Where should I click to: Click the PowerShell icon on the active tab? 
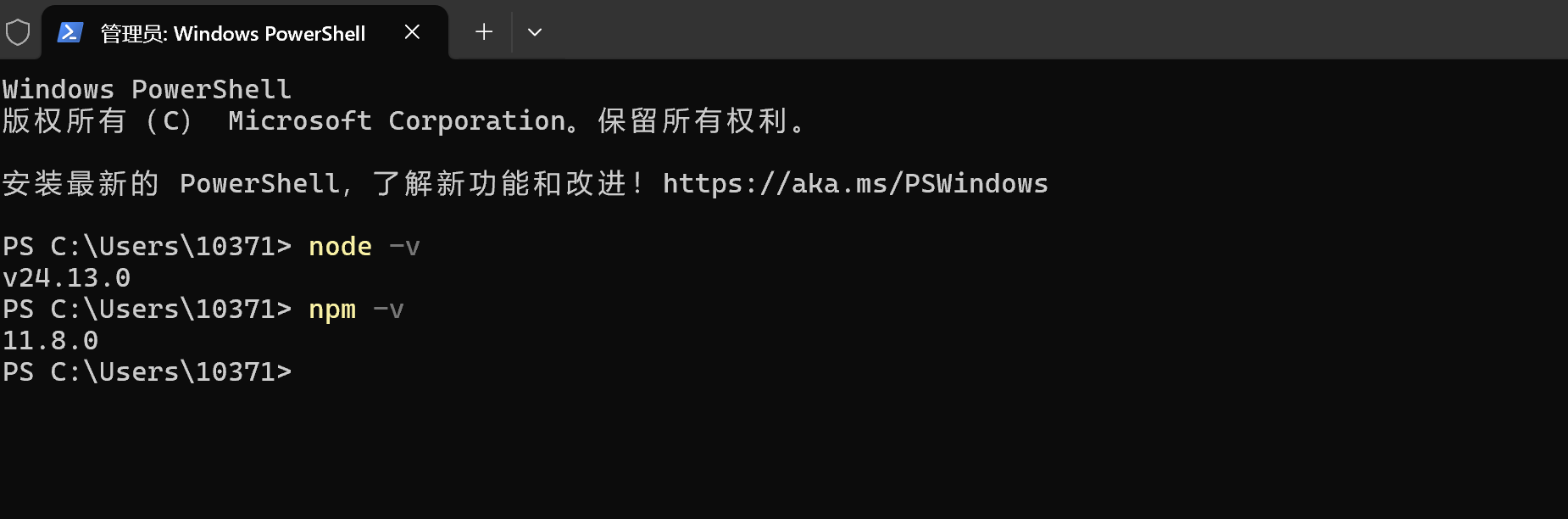point(69,31)
